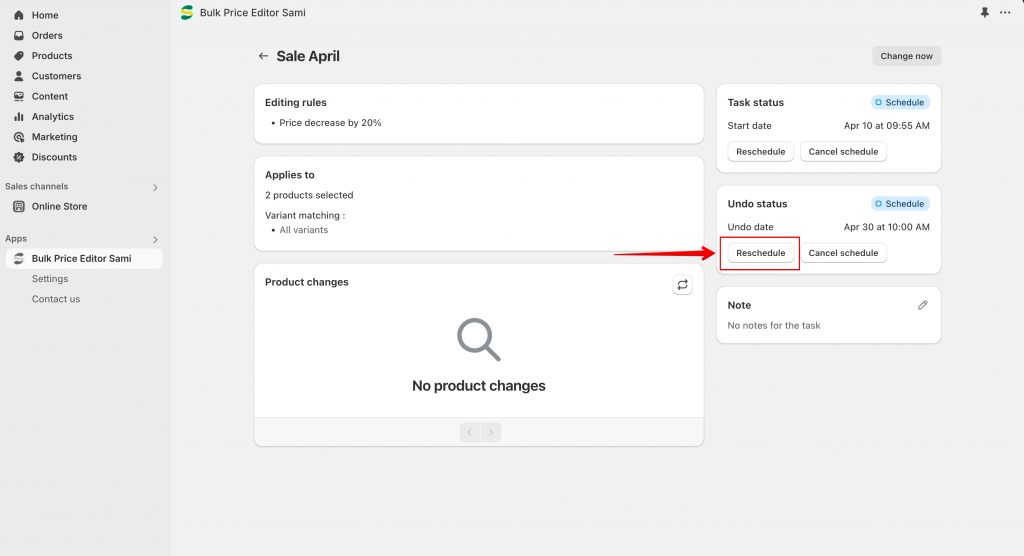Go to previous page of product changes
This screenshot has height=556, width=1024.
pyautogui.click(x=470, y=433)
